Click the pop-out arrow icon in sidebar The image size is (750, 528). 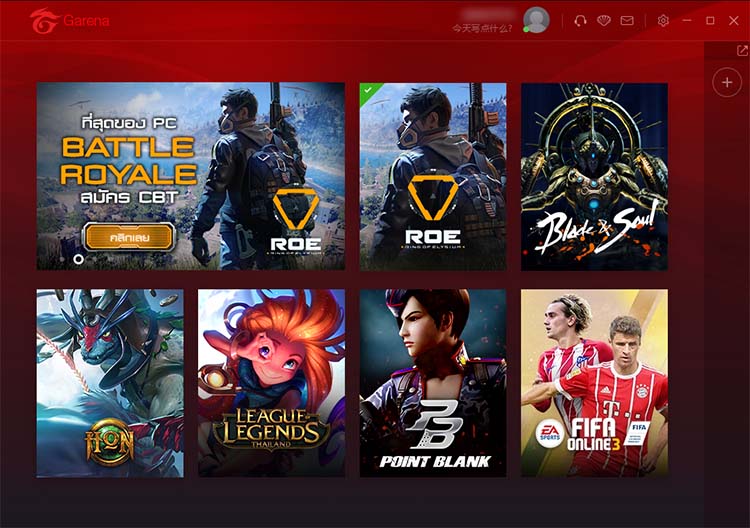coord(742,50)
